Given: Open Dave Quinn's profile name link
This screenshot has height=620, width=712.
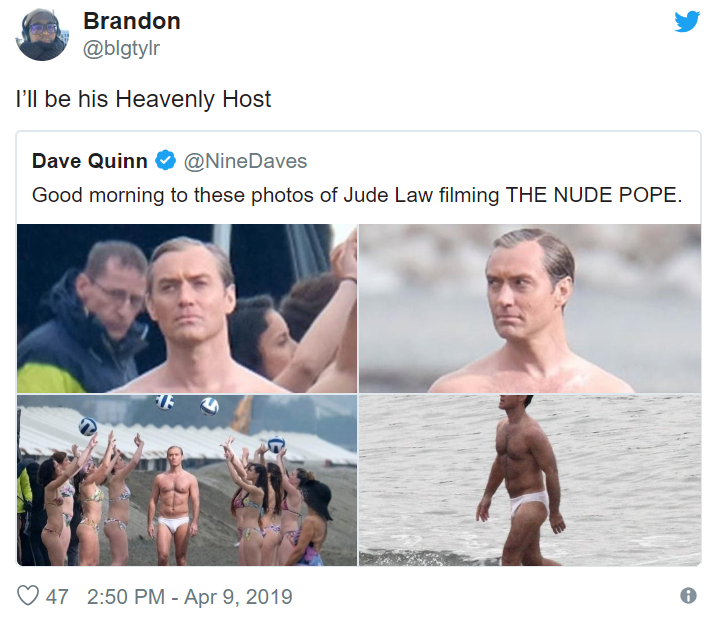Looking at the screenshot, I should coord(89,161).
